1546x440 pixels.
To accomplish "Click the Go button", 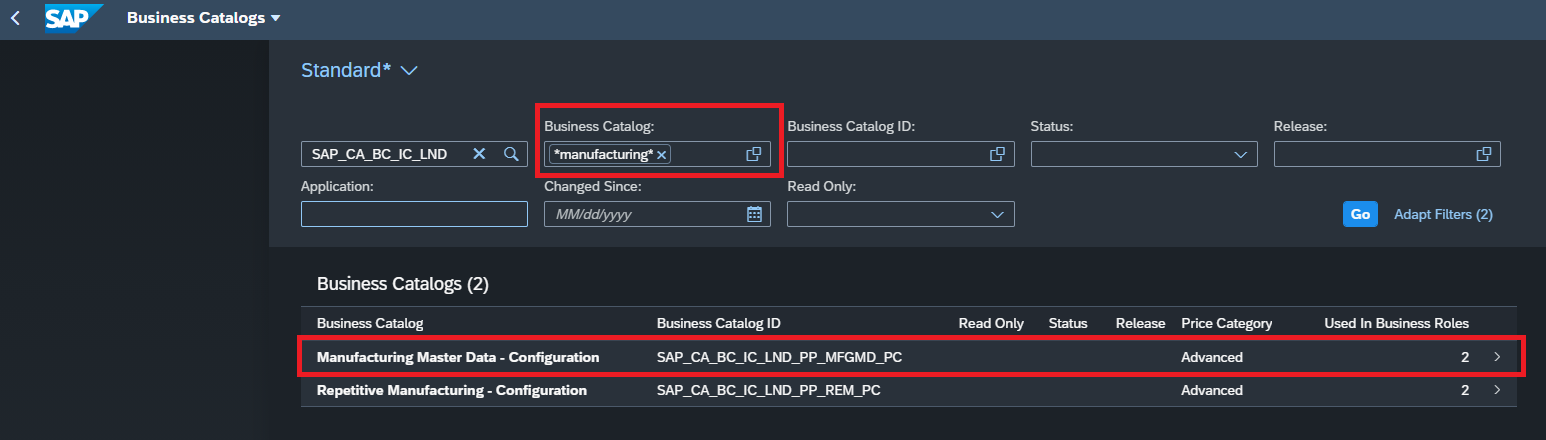I will (x=1360, y=214).
